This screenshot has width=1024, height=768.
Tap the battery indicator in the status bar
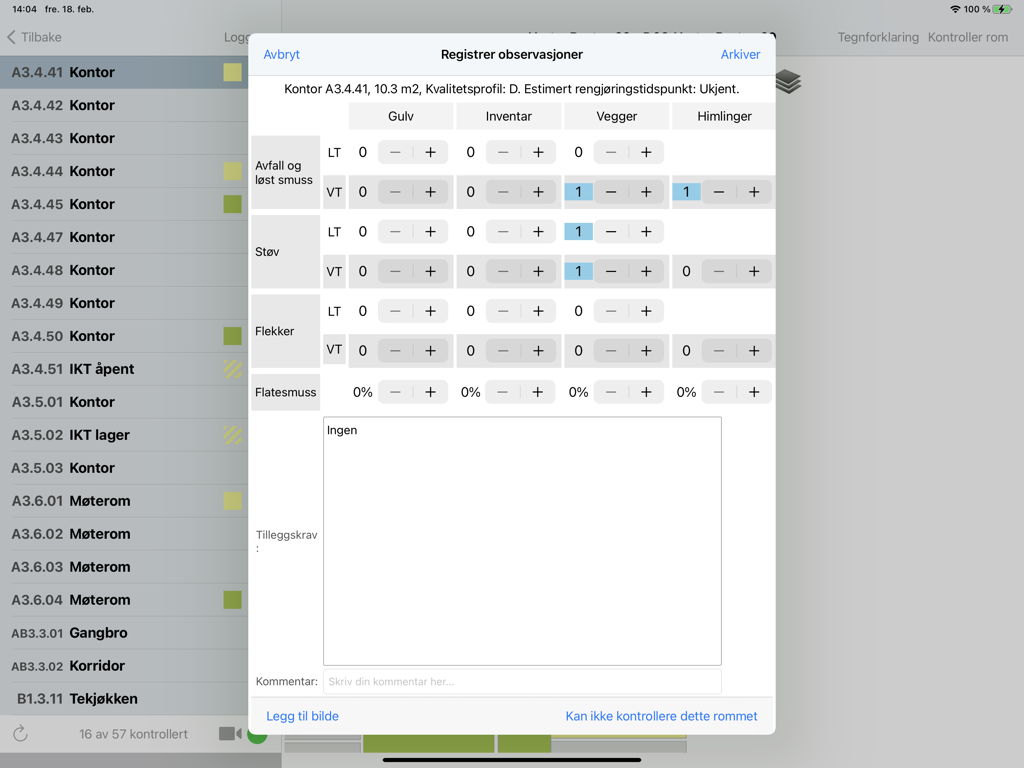pyautogui.click(x=1003, y=10)
